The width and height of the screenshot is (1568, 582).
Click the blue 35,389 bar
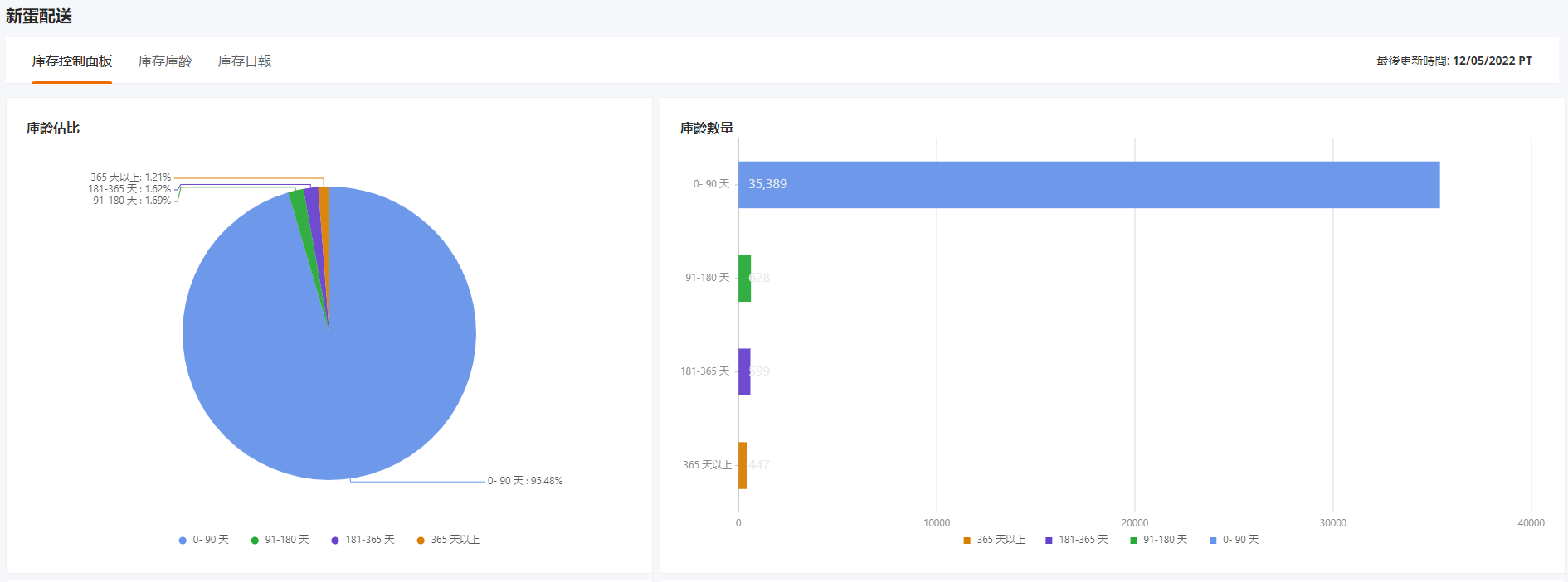(x=1089, y=184)
